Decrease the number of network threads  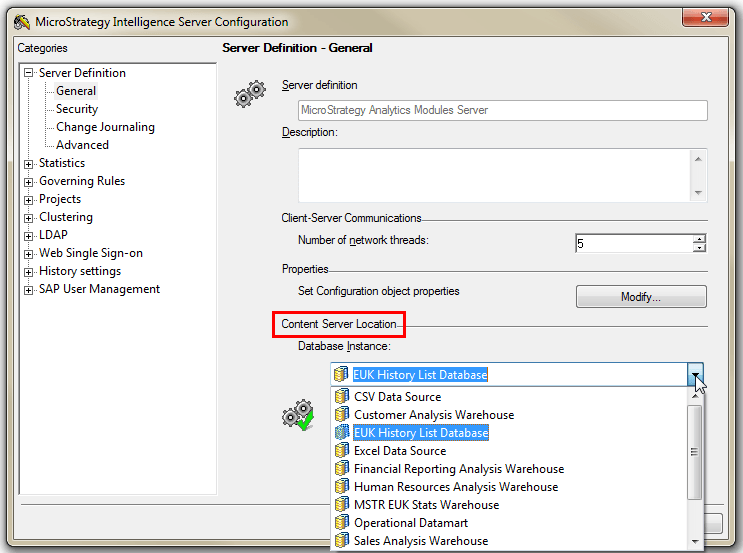click(699, 248)
